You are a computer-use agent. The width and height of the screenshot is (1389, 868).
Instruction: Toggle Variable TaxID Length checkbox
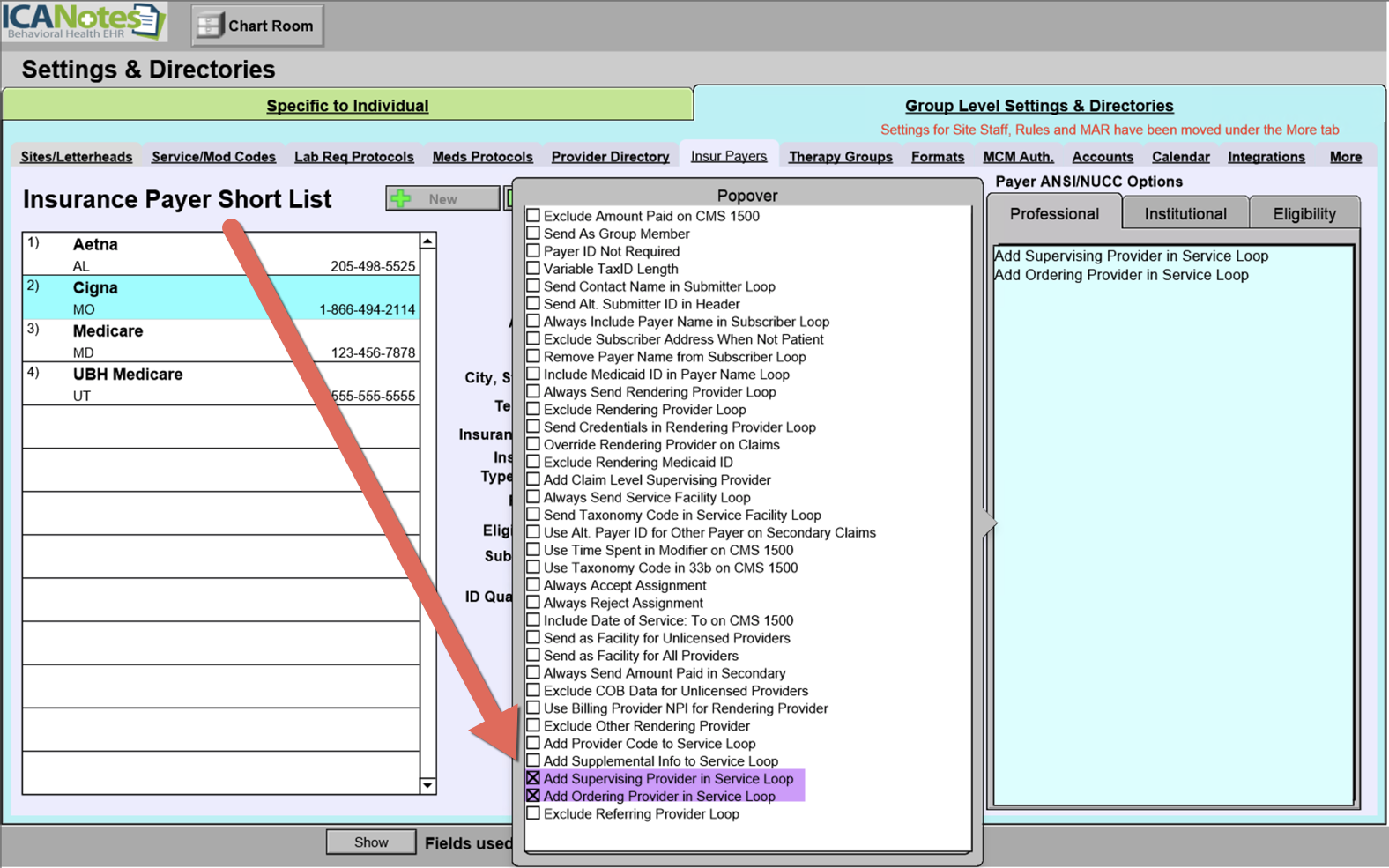click(533, 268)
